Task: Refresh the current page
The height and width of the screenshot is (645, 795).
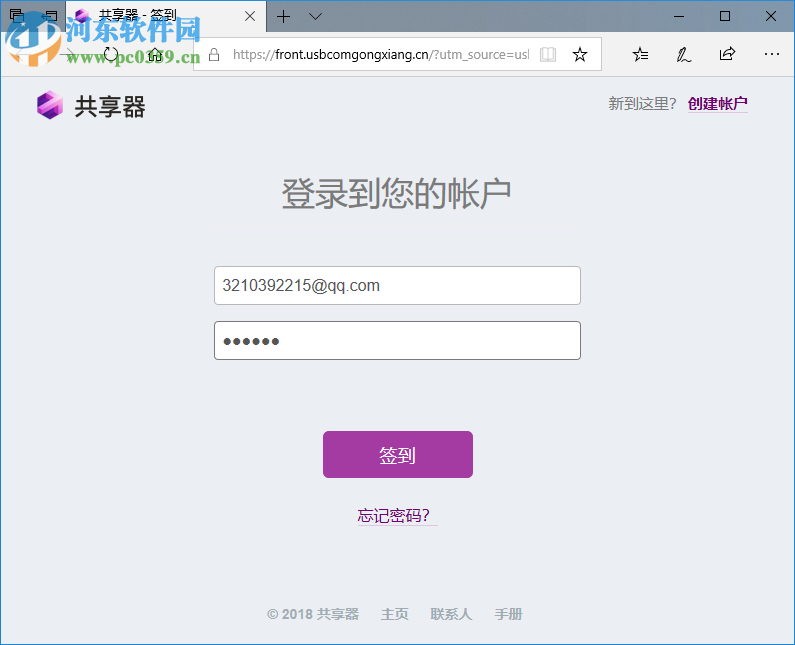Action: coord(111,54)
